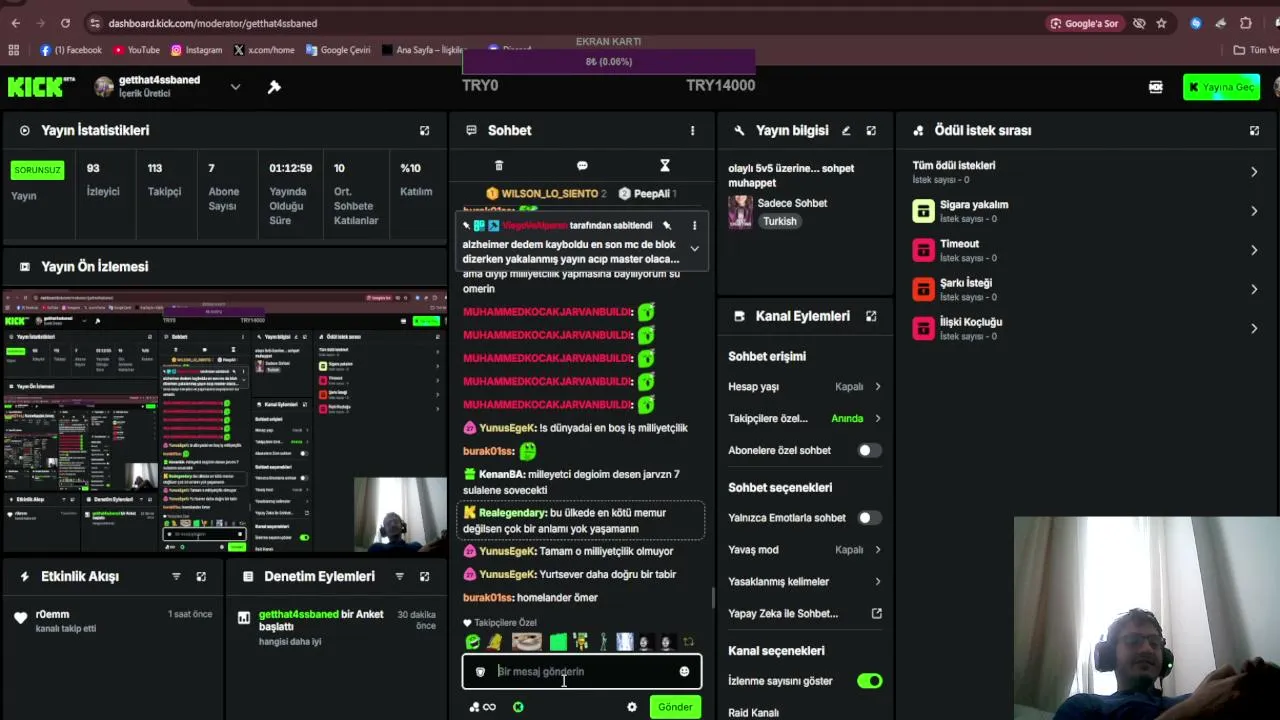Viewport: 1280px width, 720px height.
Task: Open the Google Çeviri bookmark
Action: [338, 50]
